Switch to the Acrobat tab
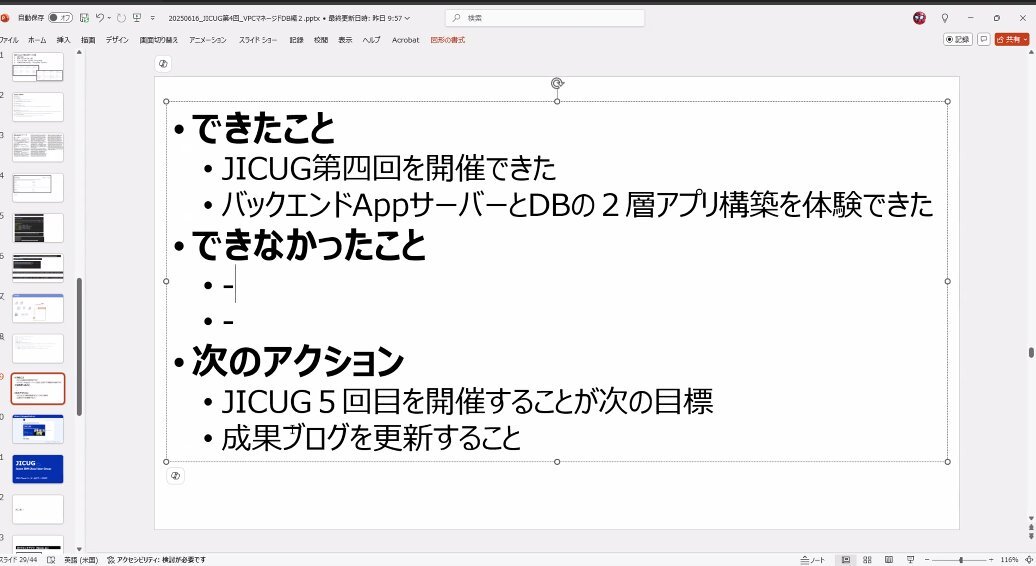Screen dimensions: 1036x566 click(406, 40)
